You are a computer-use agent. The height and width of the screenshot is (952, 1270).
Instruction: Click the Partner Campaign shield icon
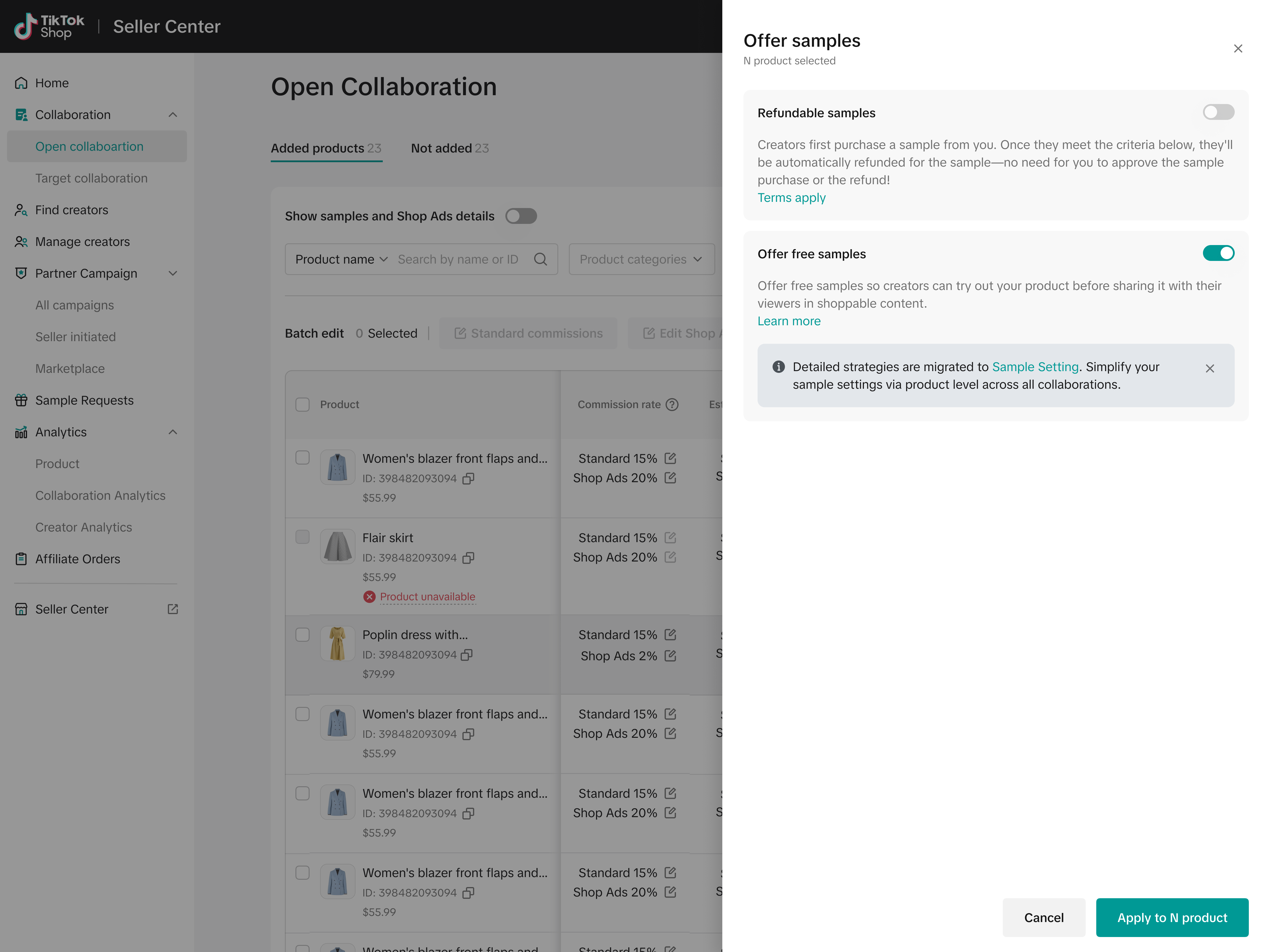coord(21,273)
